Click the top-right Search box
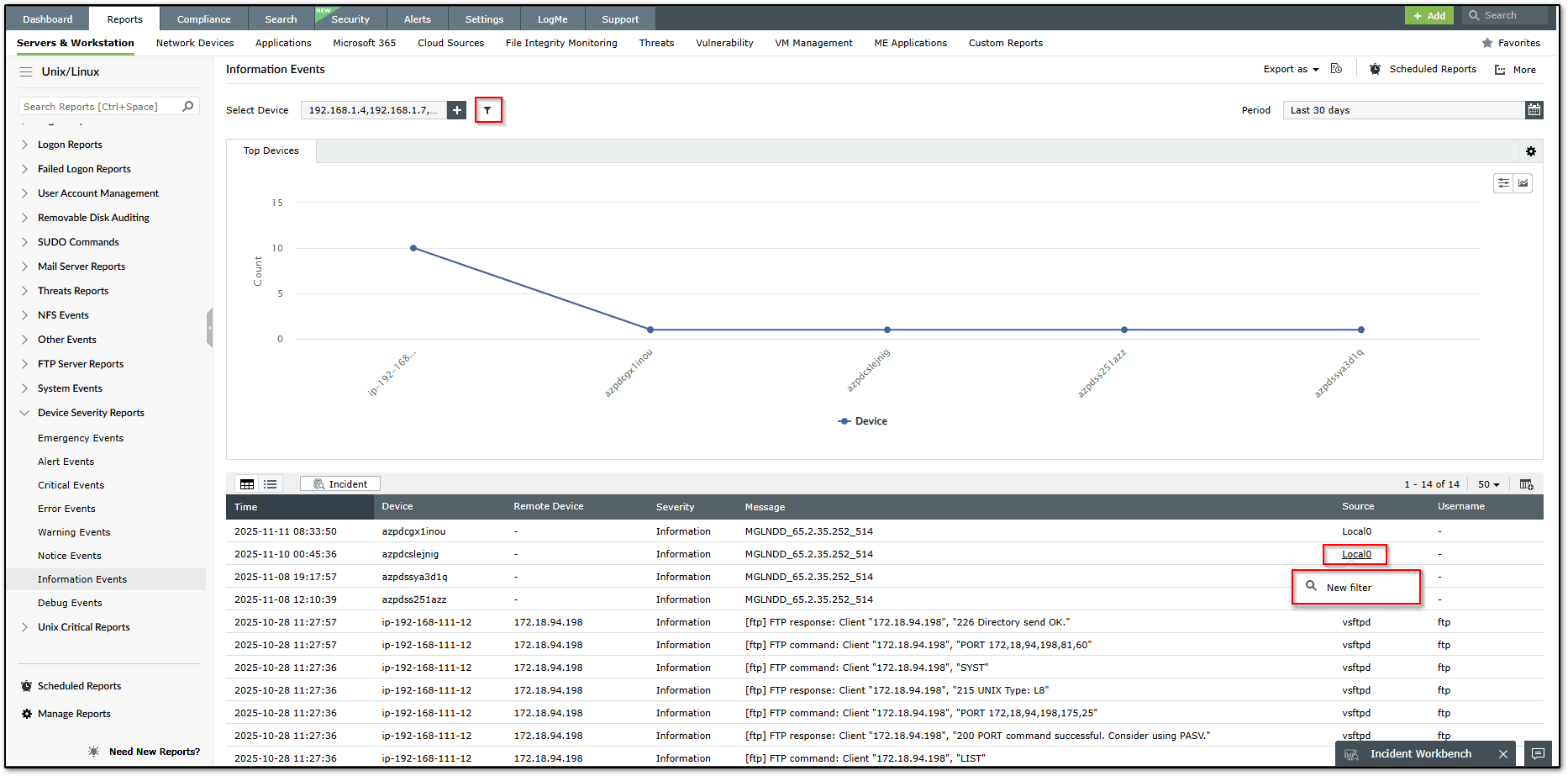This screenshot has height=776, width=1568. coord(1505,15)
